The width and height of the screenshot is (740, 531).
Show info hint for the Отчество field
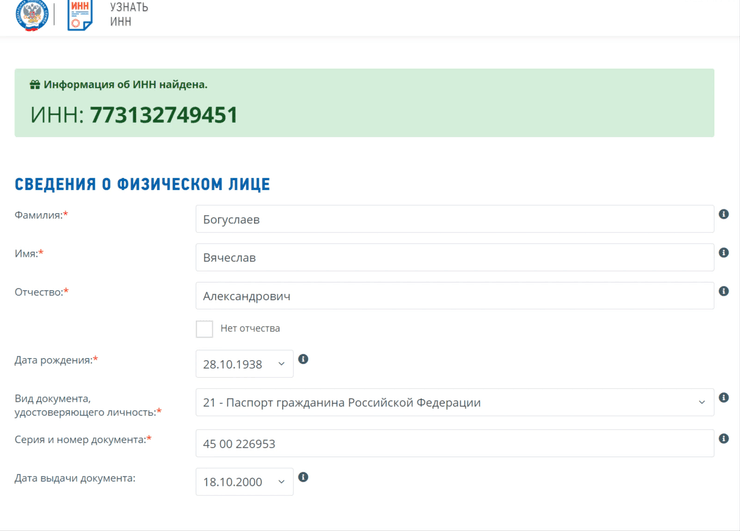pos(723,291)
